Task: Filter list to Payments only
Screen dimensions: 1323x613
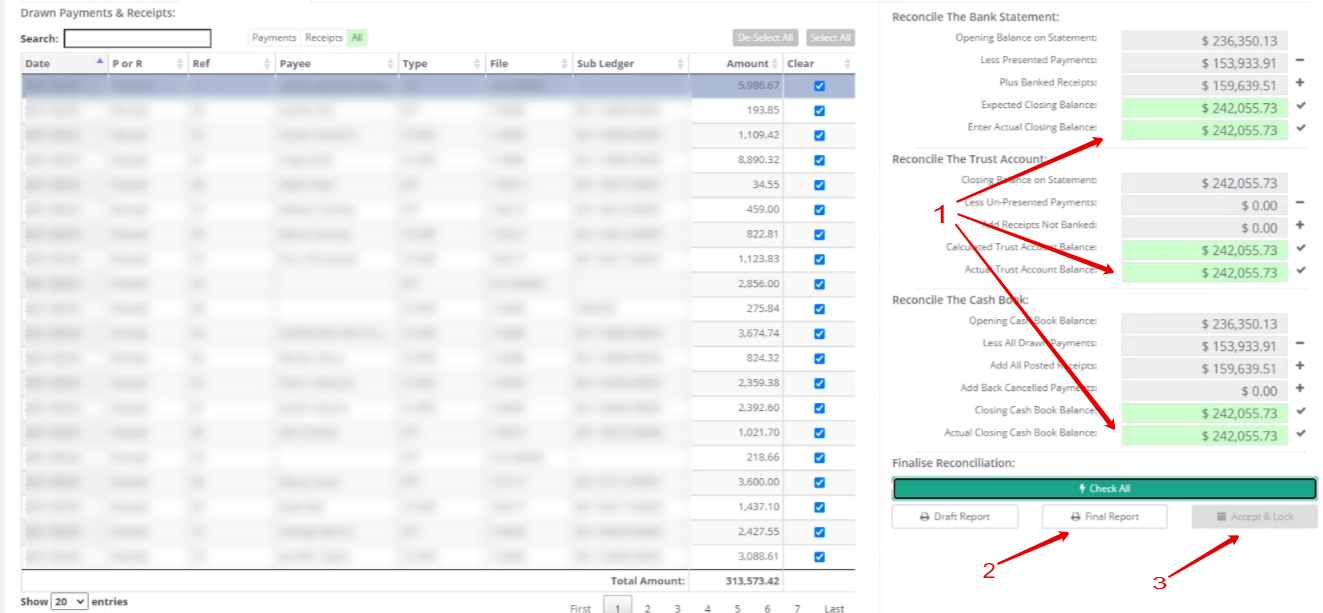Action: [x=274, y=38]
